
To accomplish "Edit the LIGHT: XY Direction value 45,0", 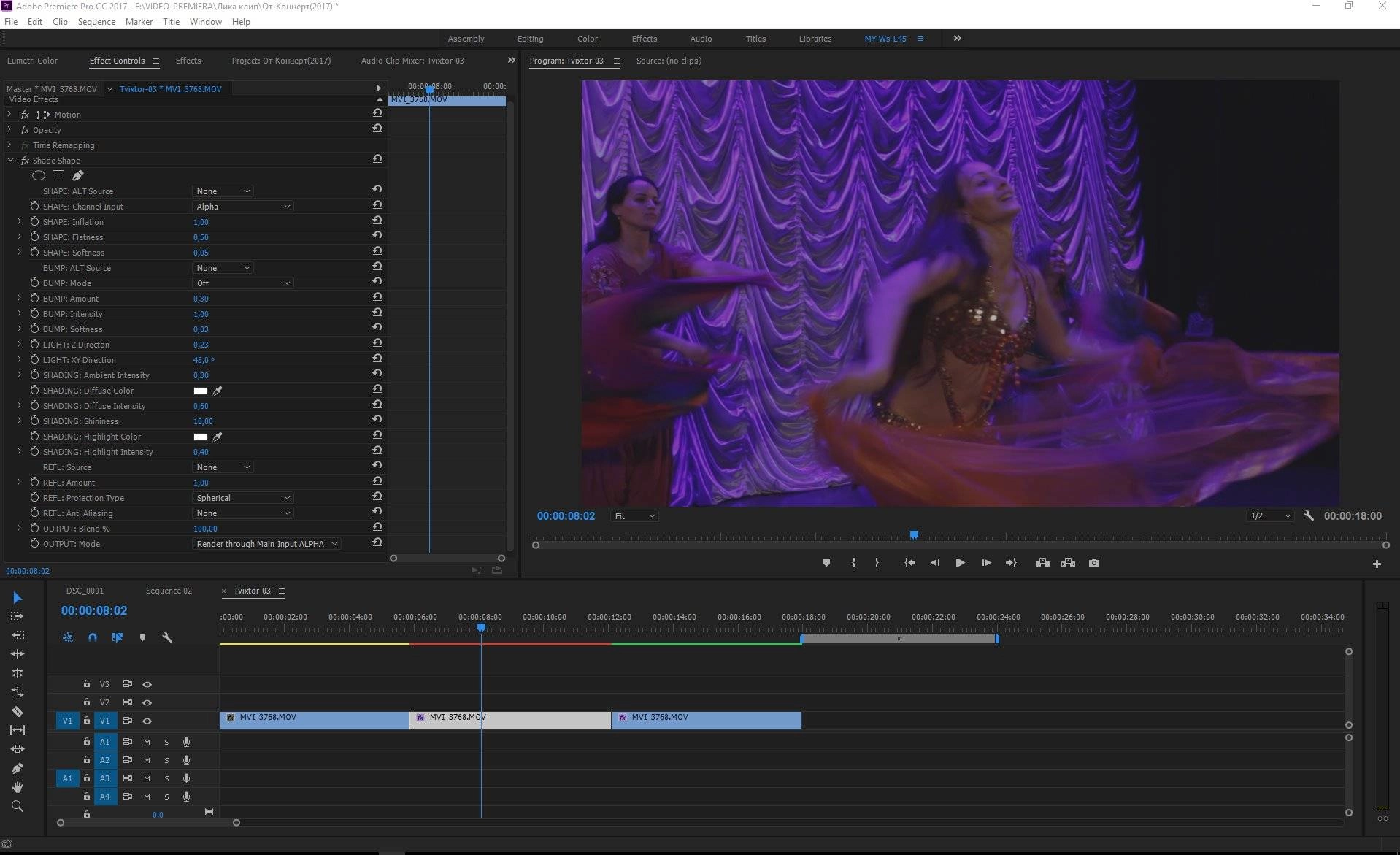I will point(204,360).
